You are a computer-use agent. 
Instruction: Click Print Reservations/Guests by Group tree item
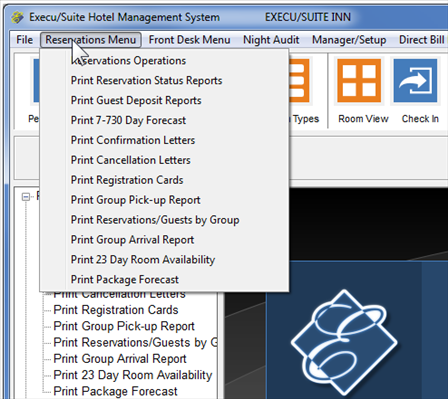coord(135,343)
